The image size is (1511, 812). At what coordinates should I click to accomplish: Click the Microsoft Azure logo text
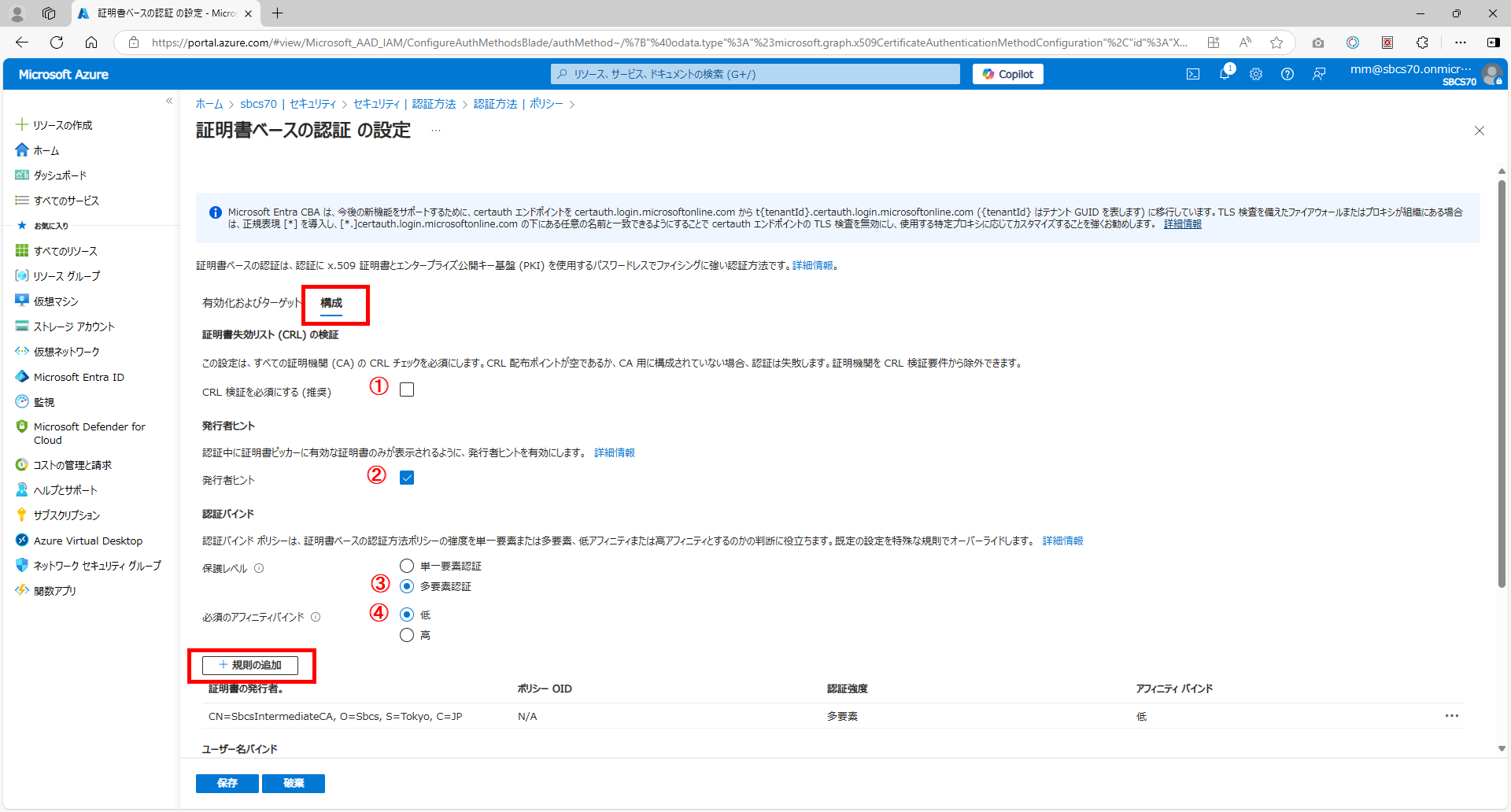pyautogui.click(x=64, y=74)
